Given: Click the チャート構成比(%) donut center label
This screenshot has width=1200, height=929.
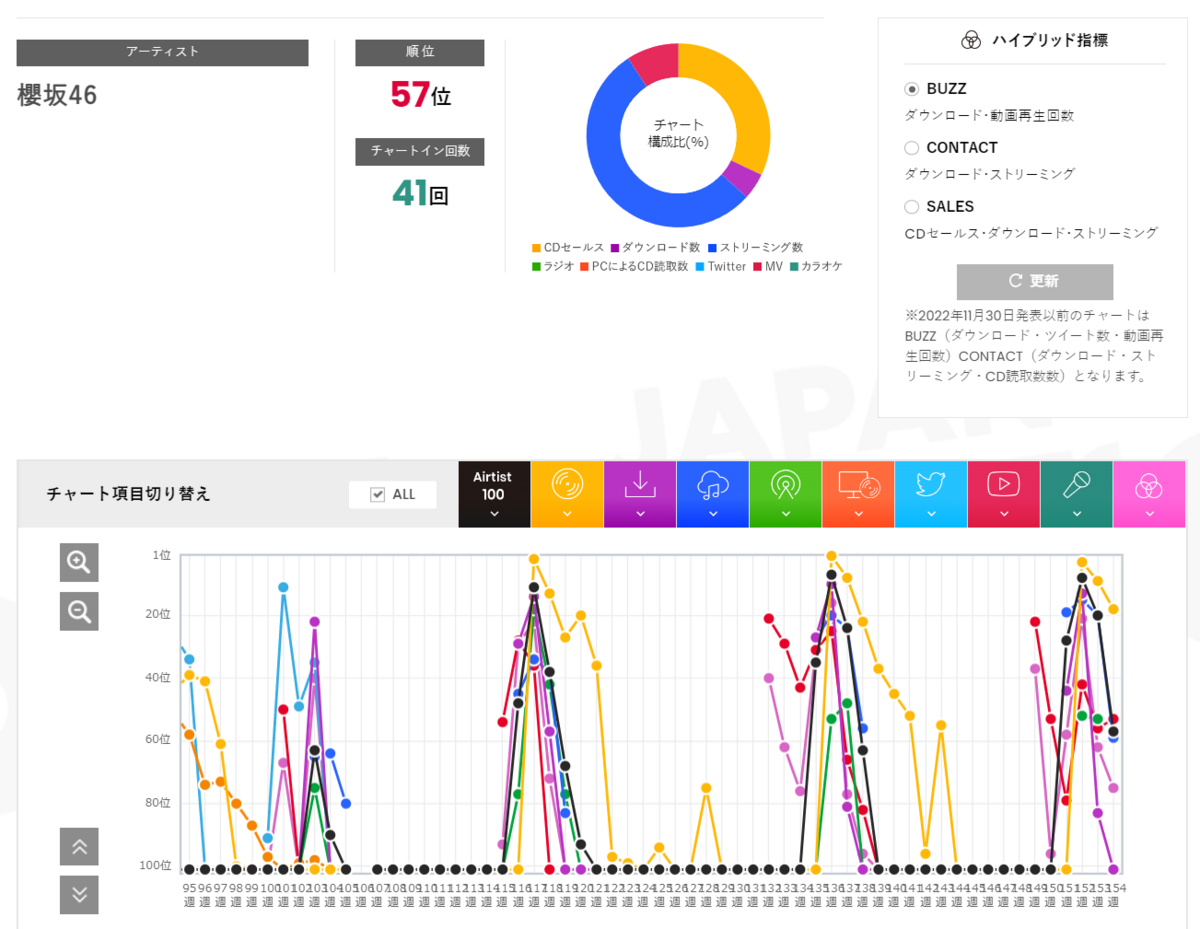Looking at the screenshot, I should 678,133.
